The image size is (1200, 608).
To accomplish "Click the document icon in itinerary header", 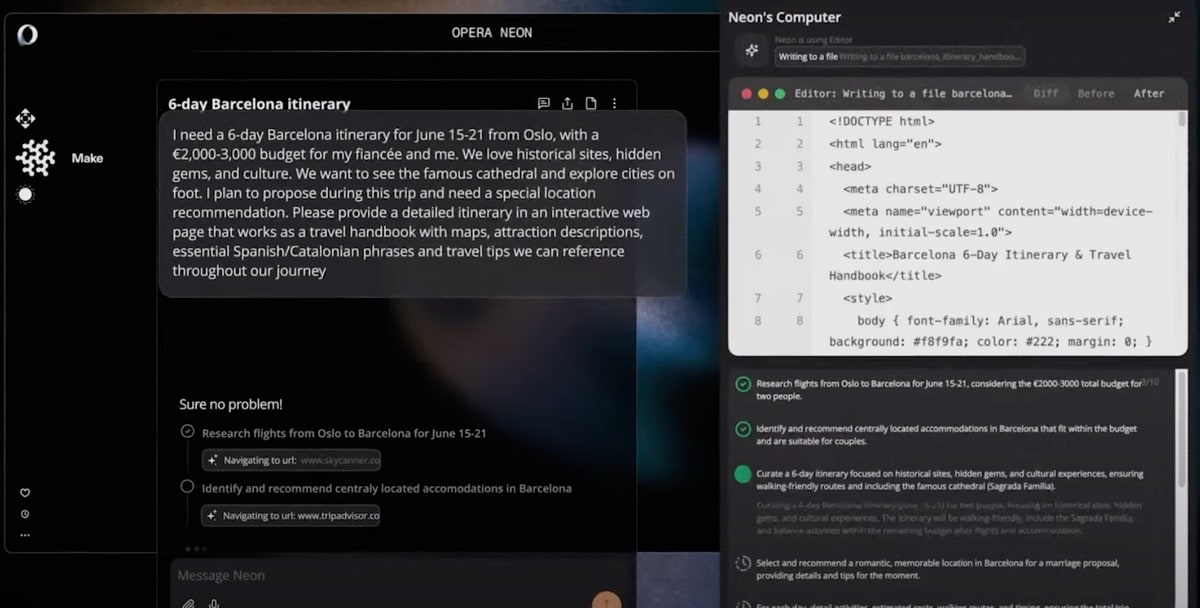I will pyautogui.click(x=591, y=103).
